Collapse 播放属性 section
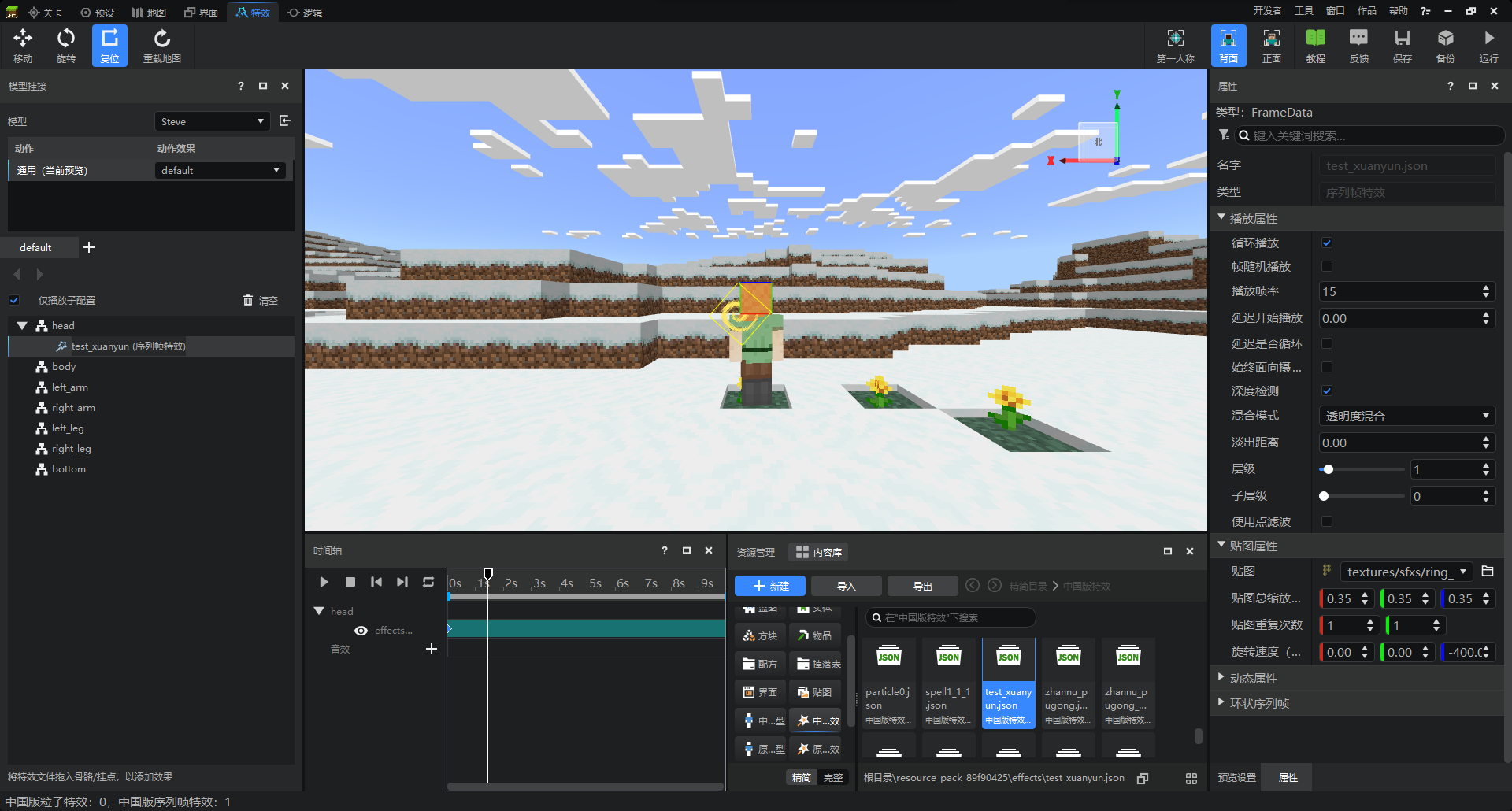Viewport: 1512px width, 811px height. point(1221,217)
